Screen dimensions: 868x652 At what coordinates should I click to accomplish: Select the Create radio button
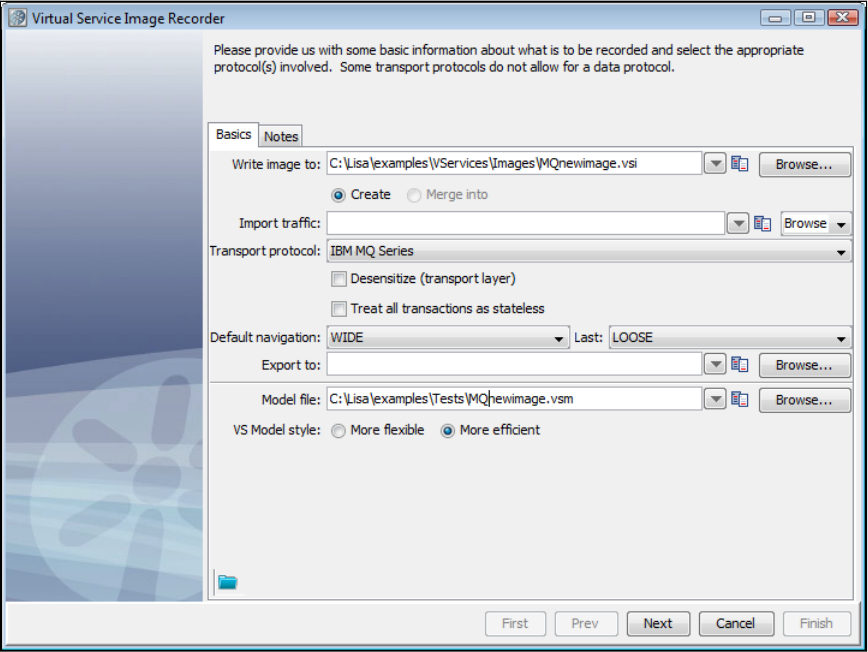click(338, 195)
